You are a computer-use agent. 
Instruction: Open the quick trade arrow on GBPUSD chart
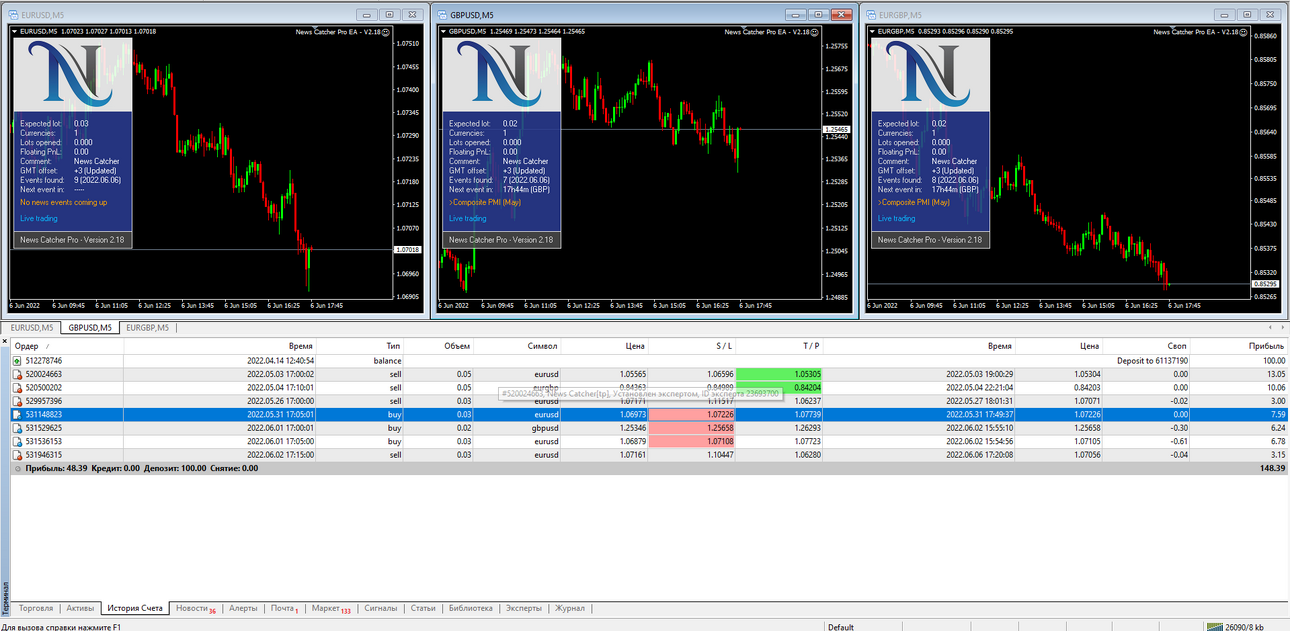pos(443,32)
